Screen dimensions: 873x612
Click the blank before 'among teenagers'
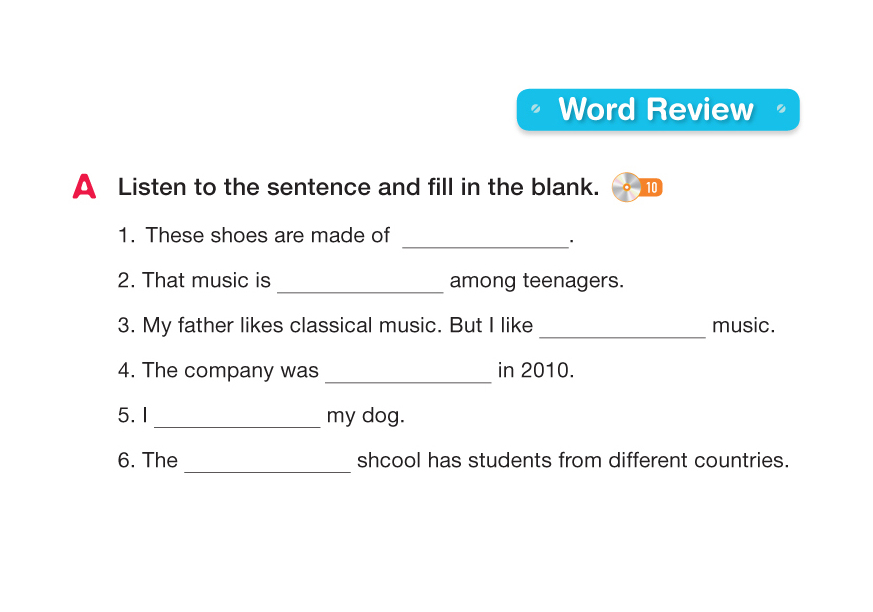click(360, 283)
